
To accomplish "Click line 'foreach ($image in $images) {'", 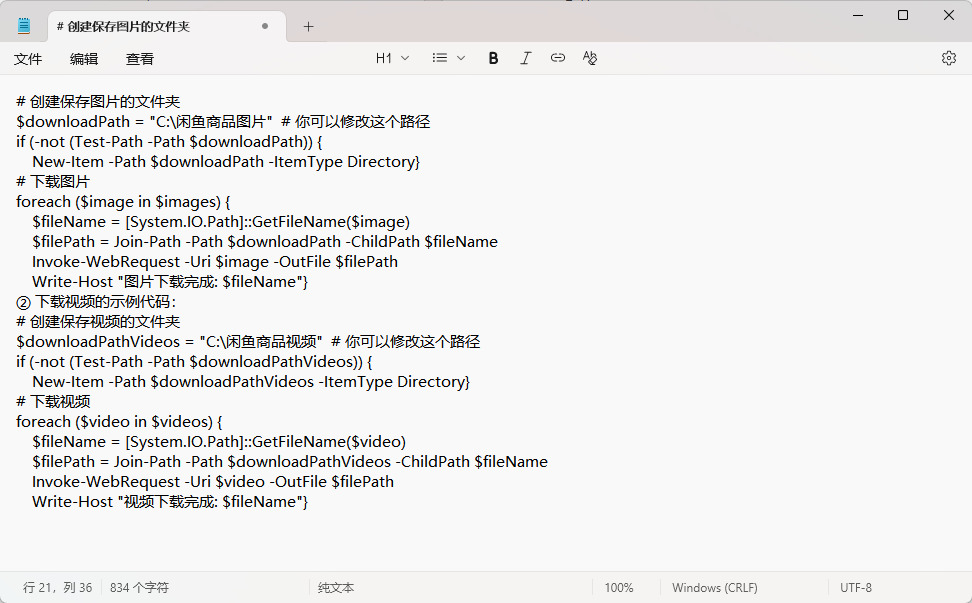I will pos(123,202).
